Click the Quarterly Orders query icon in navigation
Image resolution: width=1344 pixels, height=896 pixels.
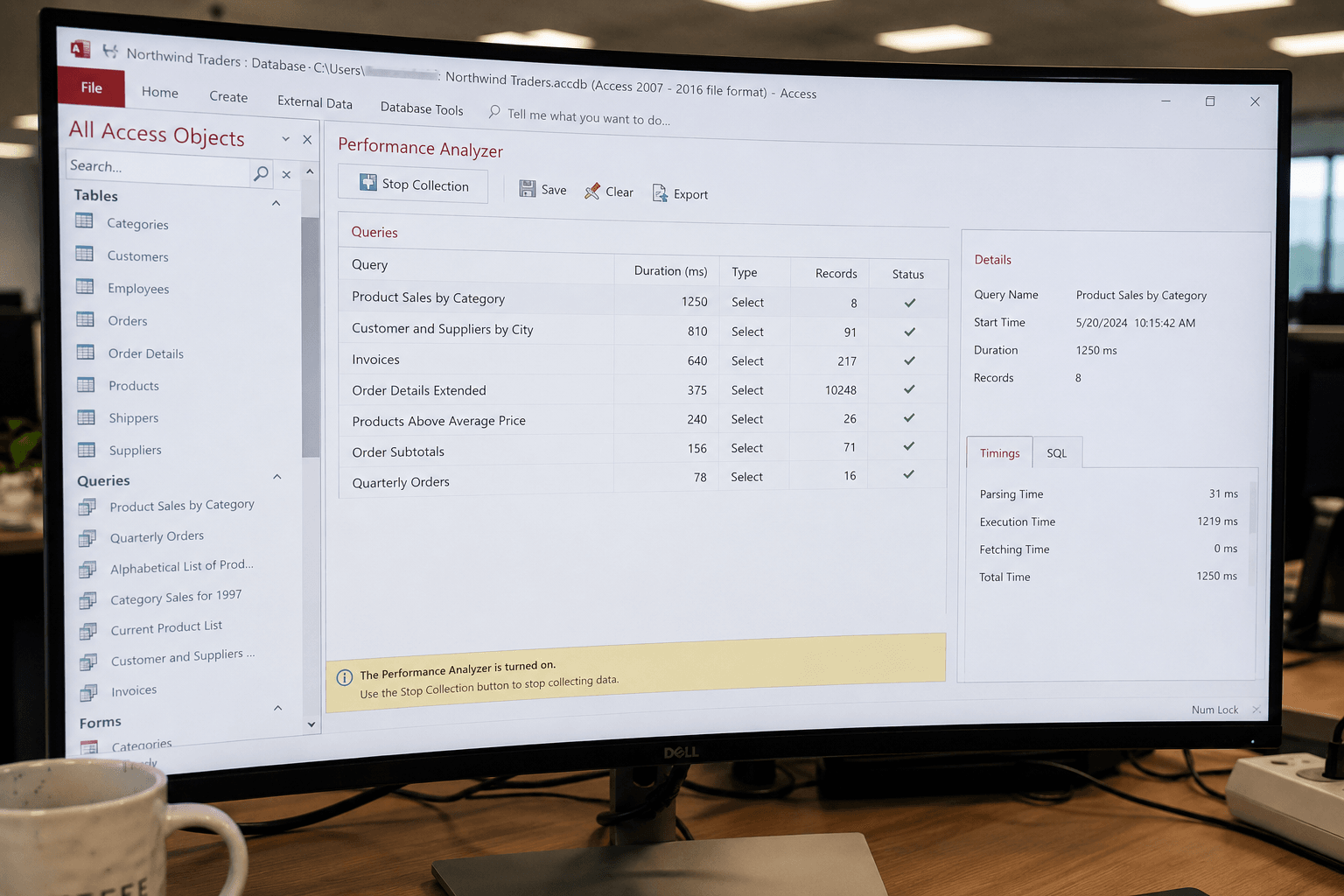(x=87, y=538)
